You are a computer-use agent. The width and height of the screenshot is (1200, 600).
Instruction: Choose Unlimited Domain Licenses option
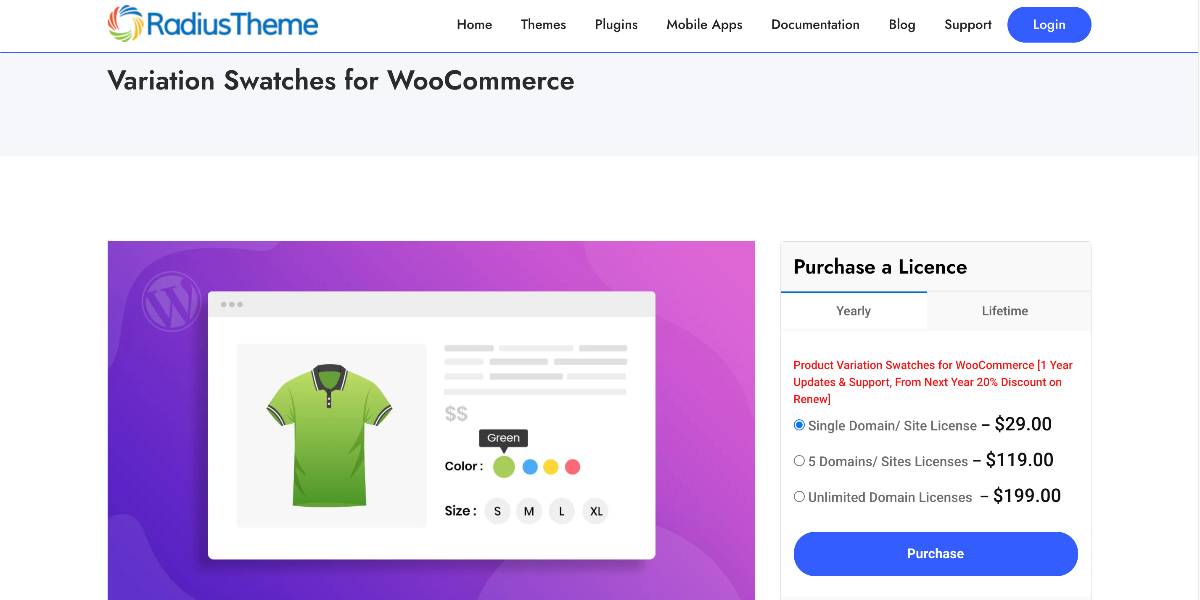tap(799, 497)
